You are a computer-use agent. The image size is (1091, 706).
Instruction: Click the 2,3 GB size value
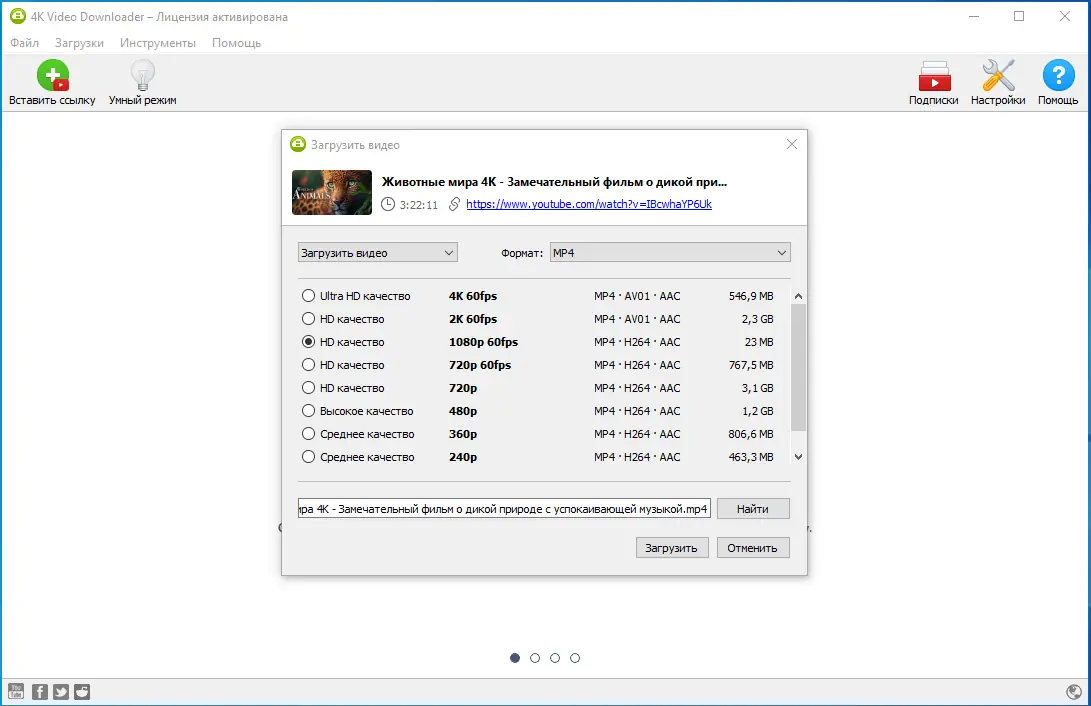pos(758,319)
